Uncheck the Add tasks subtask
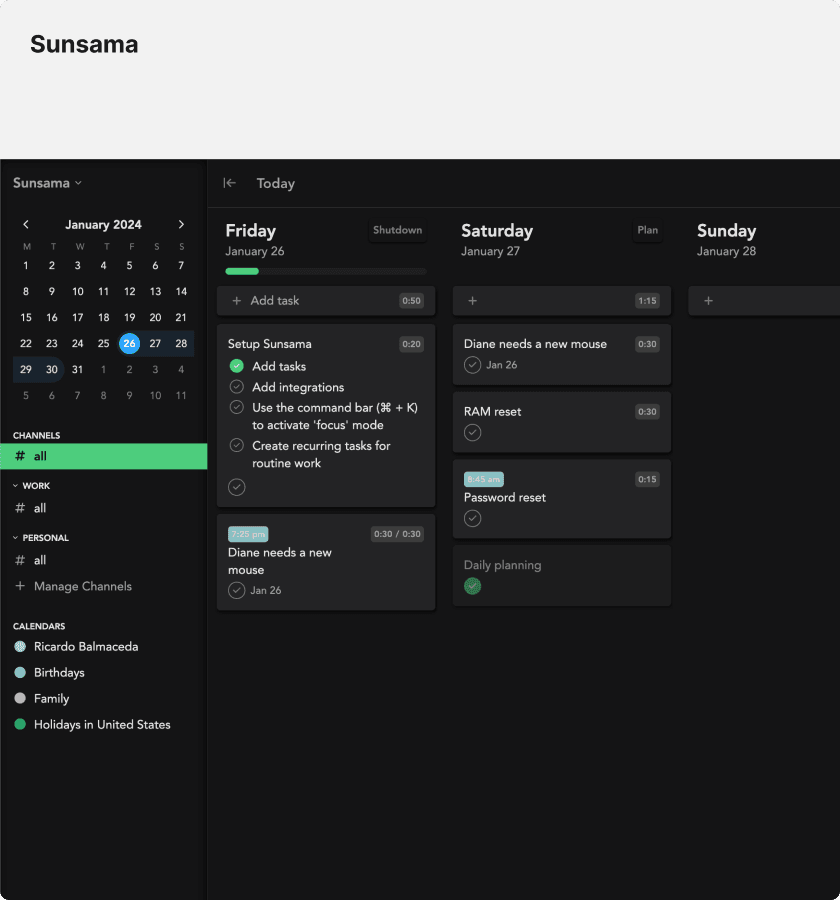Screen dimensions: 840x900 pyautogui.click(x=237, y=366)
